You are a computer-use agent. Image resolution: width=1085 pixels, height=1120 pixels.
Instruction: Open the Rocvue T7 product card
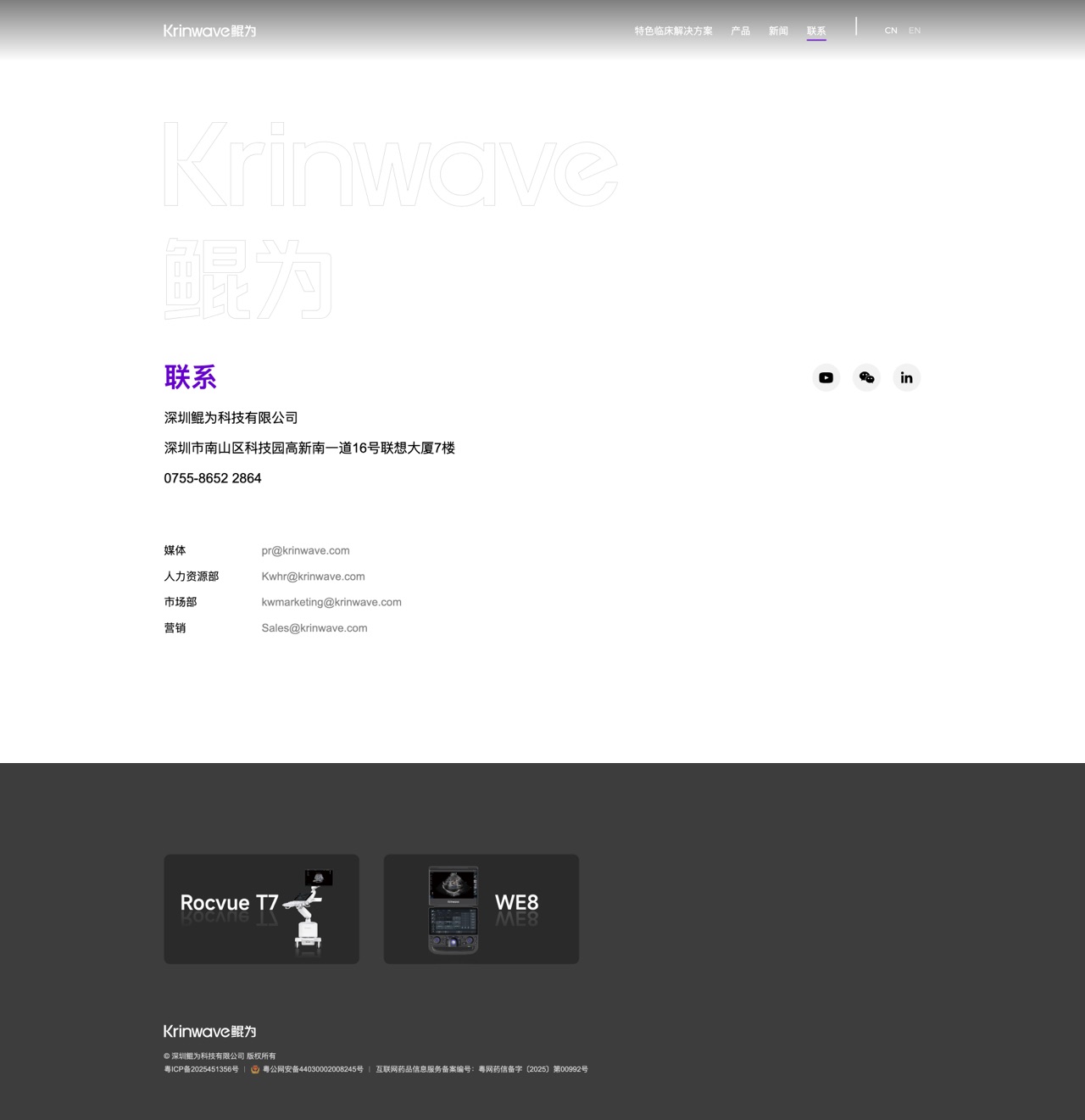click(x=261, y=909)
